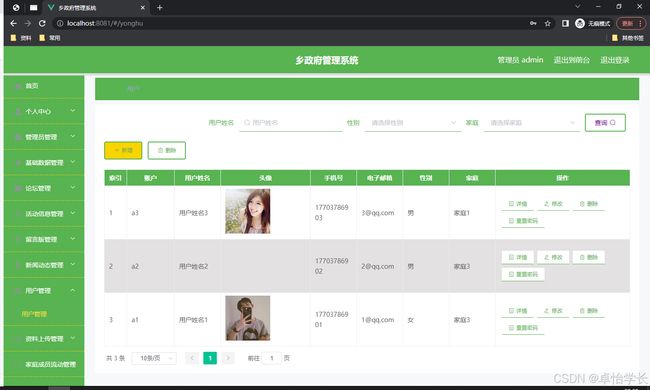Screen dimensions: 650x390
Task: Expand 活动信息管理 sidebar menu
Action: [x=44, y=214]
